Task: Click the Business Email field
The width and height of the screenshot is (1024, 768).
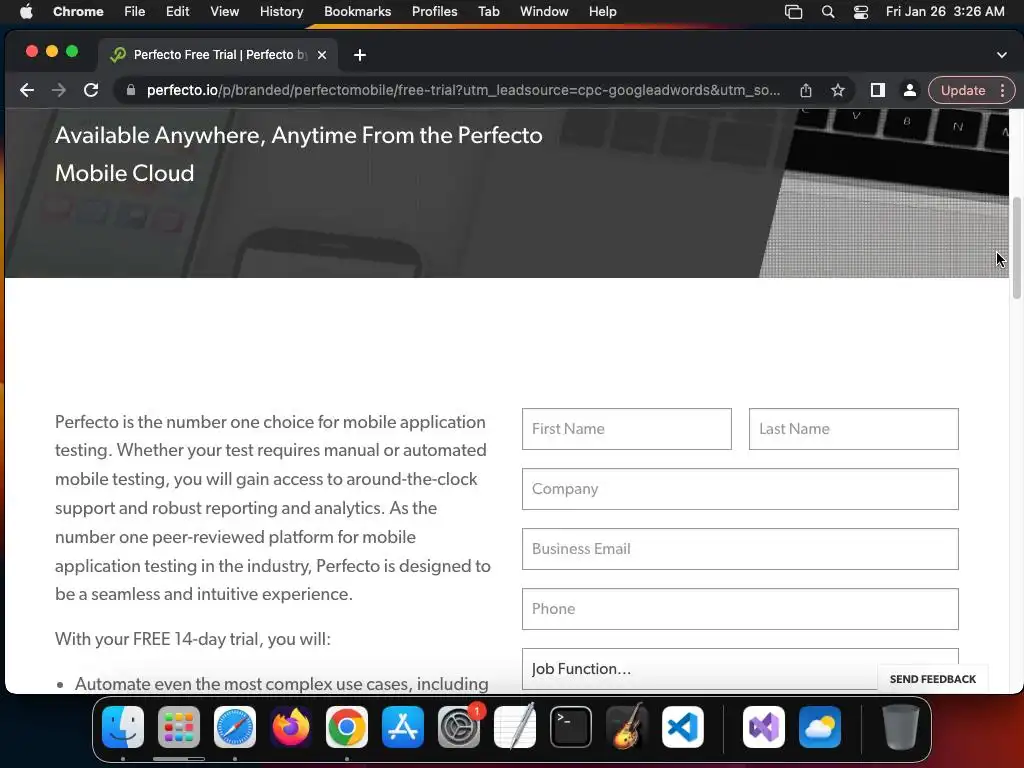Action: [740, 549]
